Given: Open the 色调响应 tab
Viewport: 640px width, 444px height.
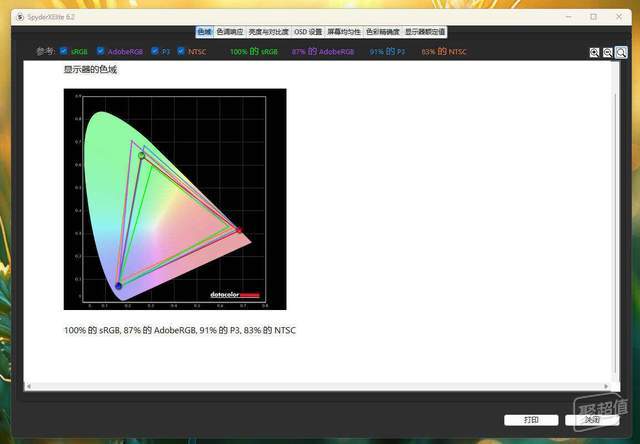Looking at the screenshot, I should point(230,32).
